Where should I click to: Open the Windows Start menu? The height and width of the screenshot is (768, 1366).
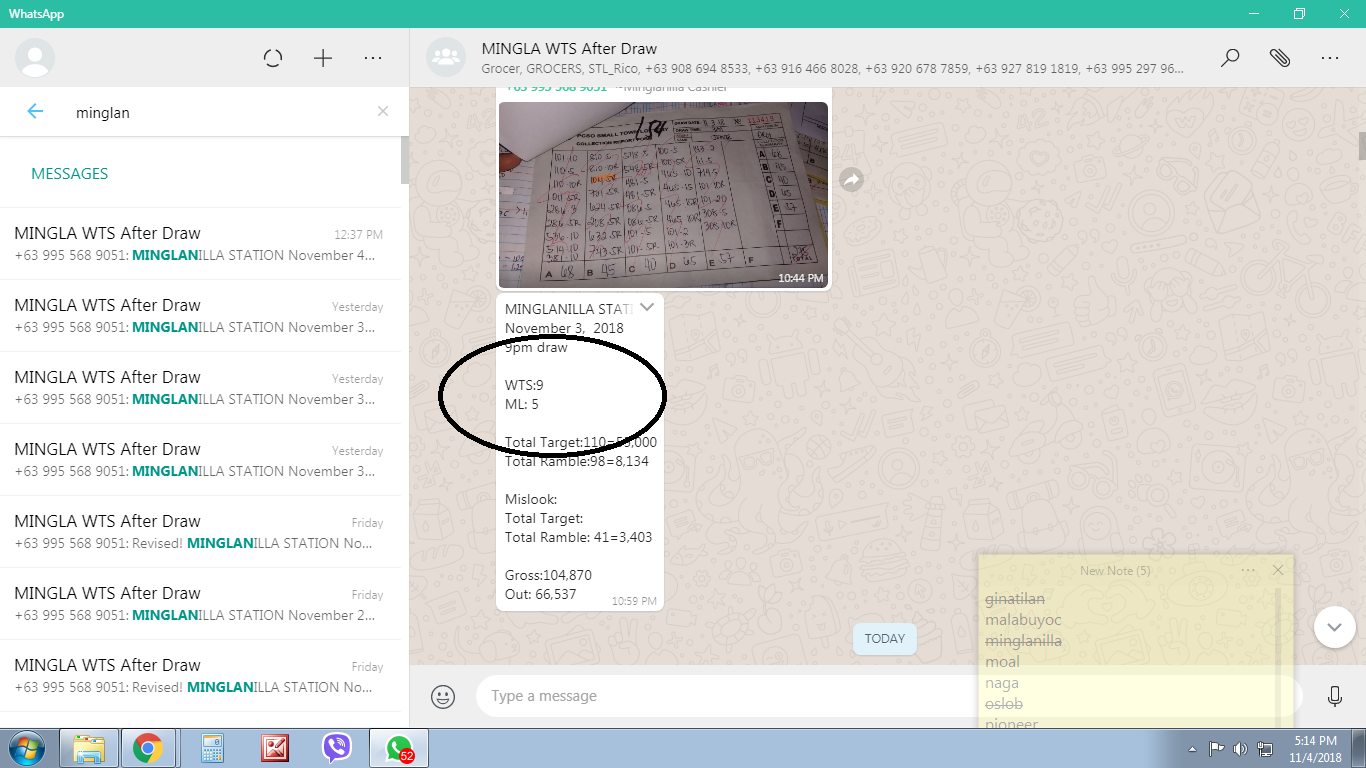[x=26, y=748]
